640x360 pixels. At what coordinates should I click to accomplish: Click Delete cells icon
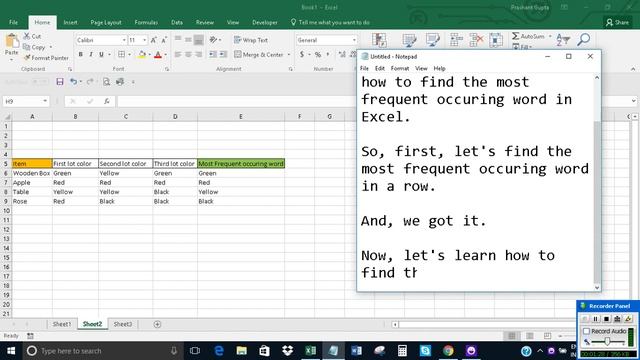point(476,40)
